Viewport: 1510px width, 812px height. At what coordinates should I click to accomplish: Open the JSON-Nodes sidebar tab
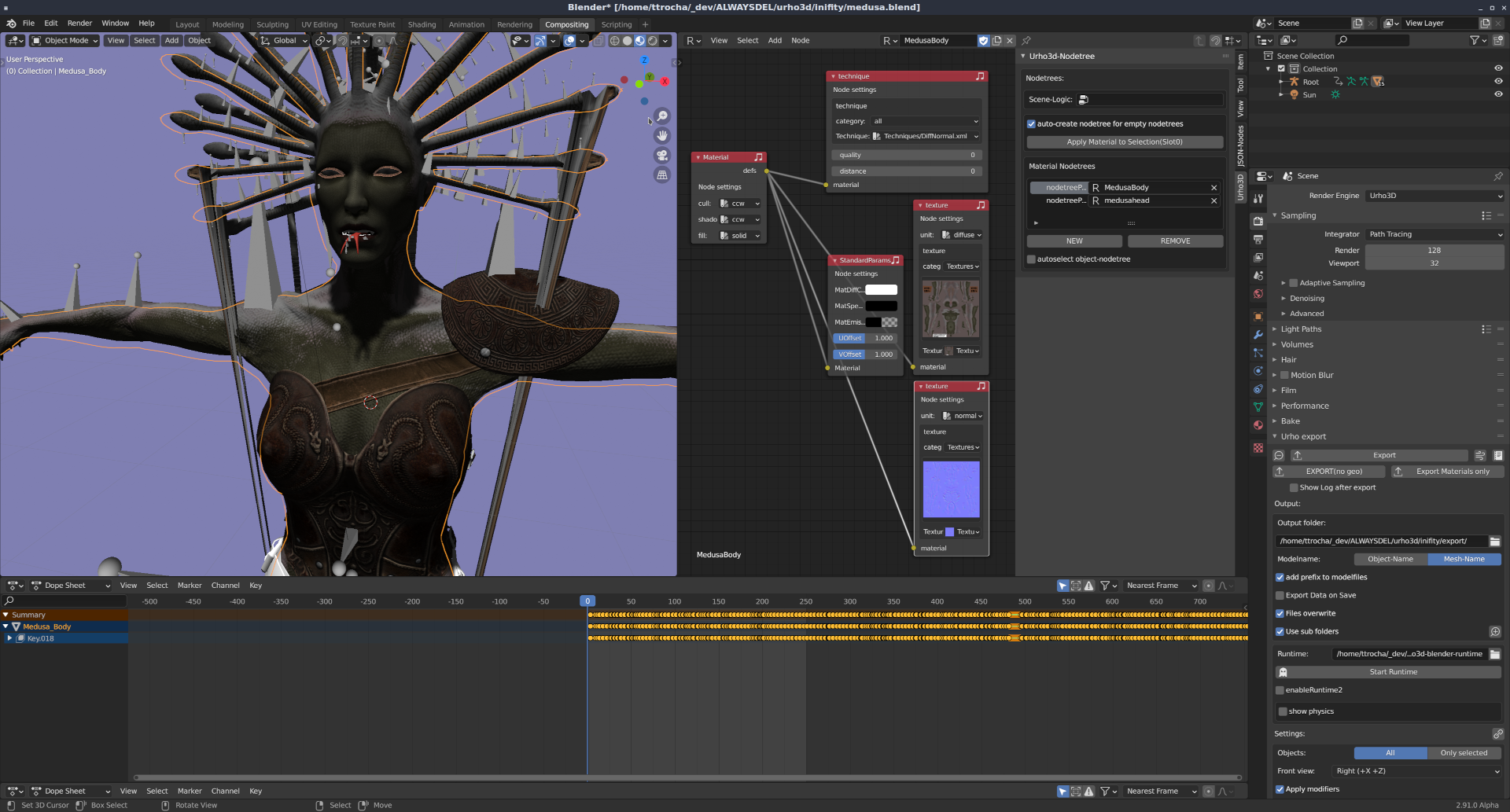click(1241, 145)
